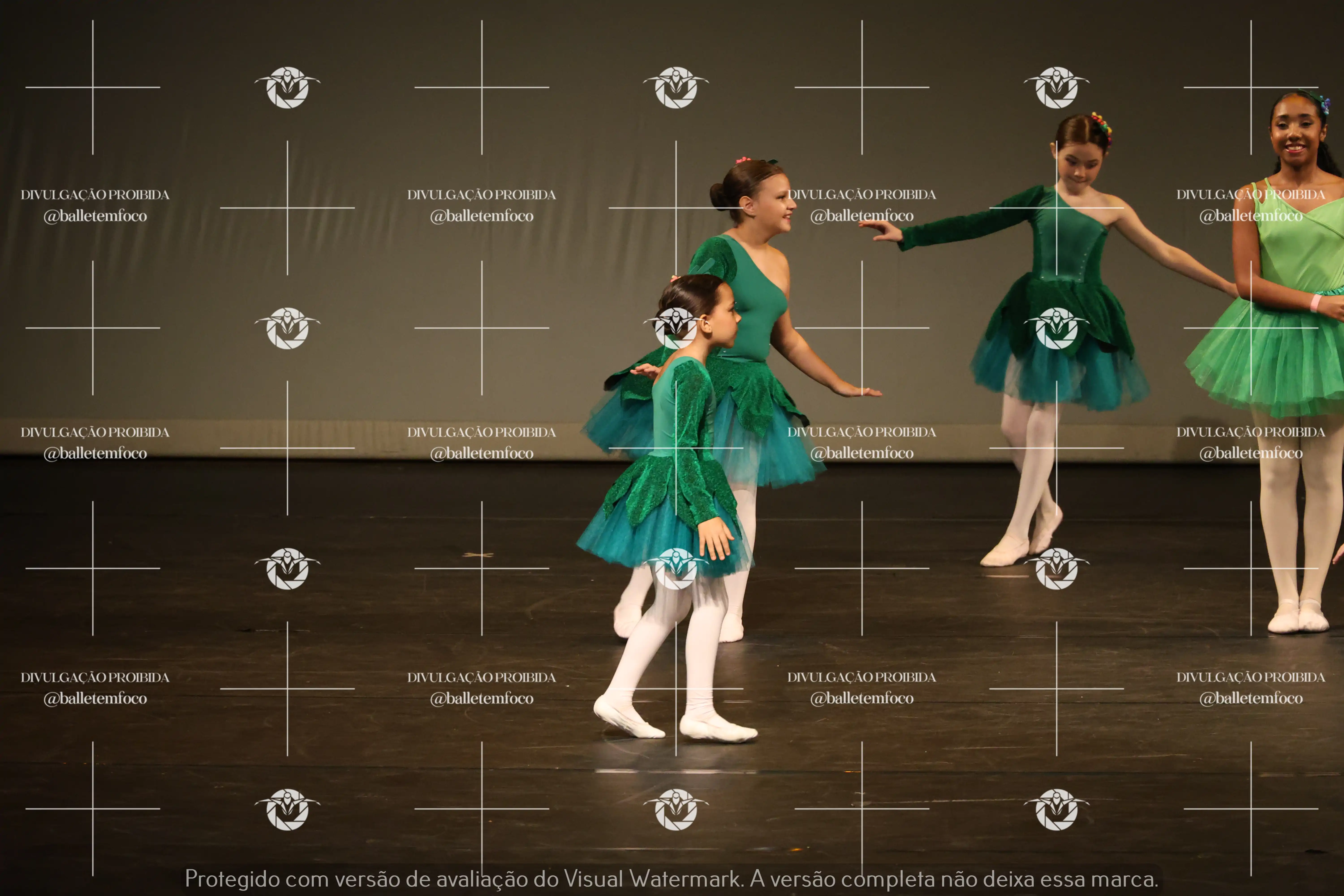Click the @balletemfoco handle overlapping the outstretched hand

click(862, 216)
